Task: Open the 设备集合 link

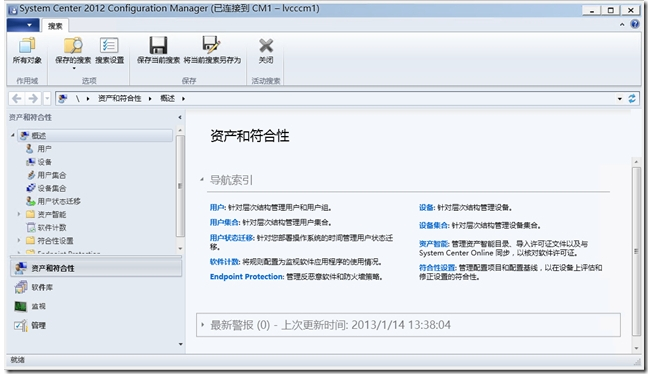Action: [x=433, y=225]
